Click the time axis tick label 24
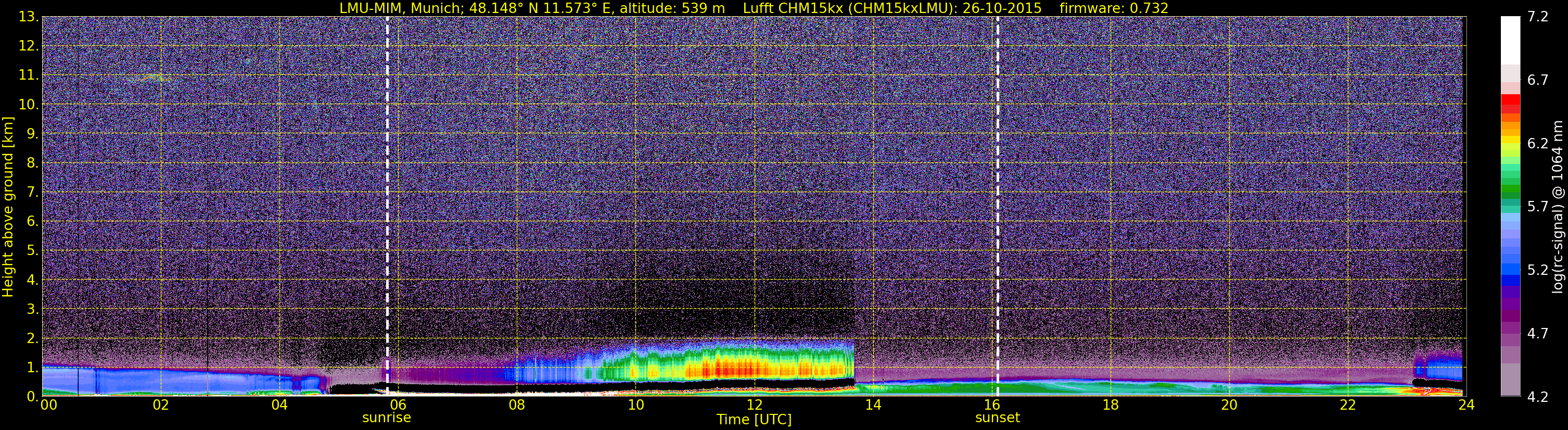This screenshot has width=1568, height=430. tap(1467, 405)
